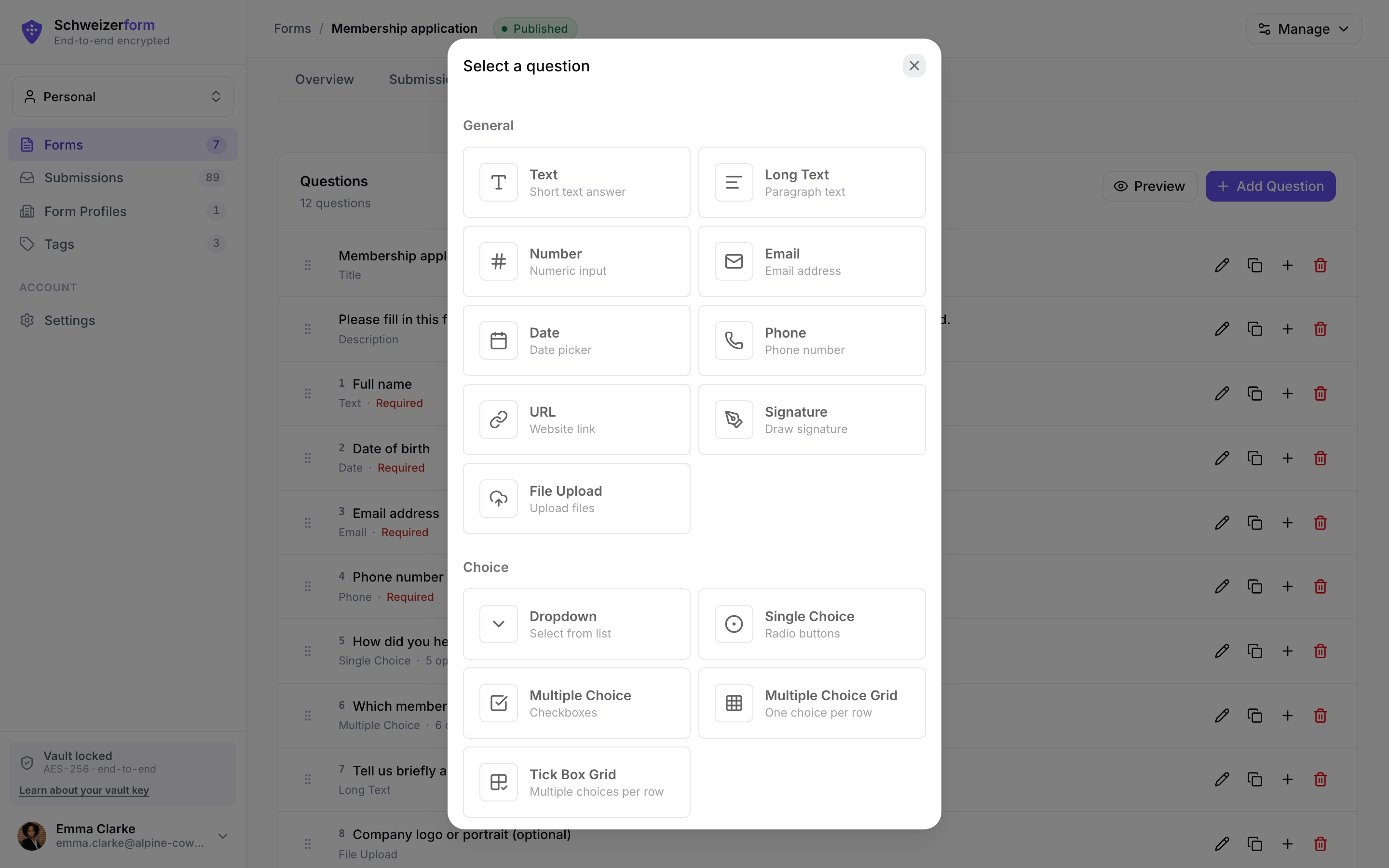Viewport: 1389px width, 868px height.
Task: Delete the Please fill in description row
Action: 1320,329
